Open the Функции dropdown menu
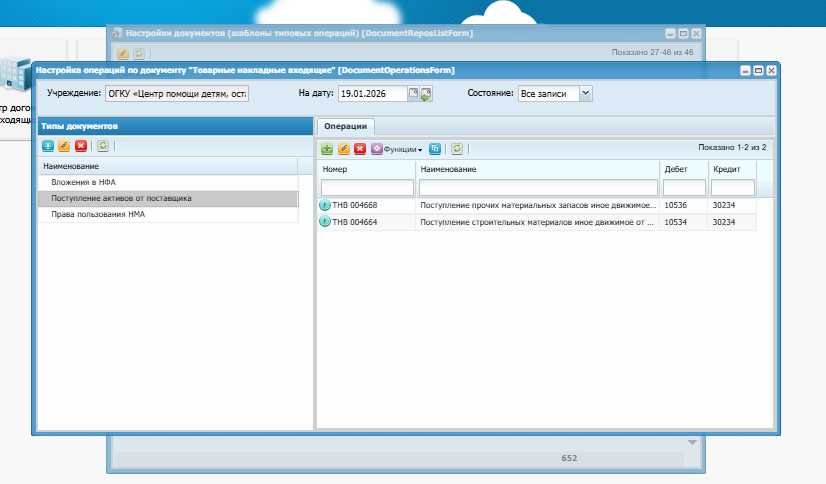 coord(397,149)
